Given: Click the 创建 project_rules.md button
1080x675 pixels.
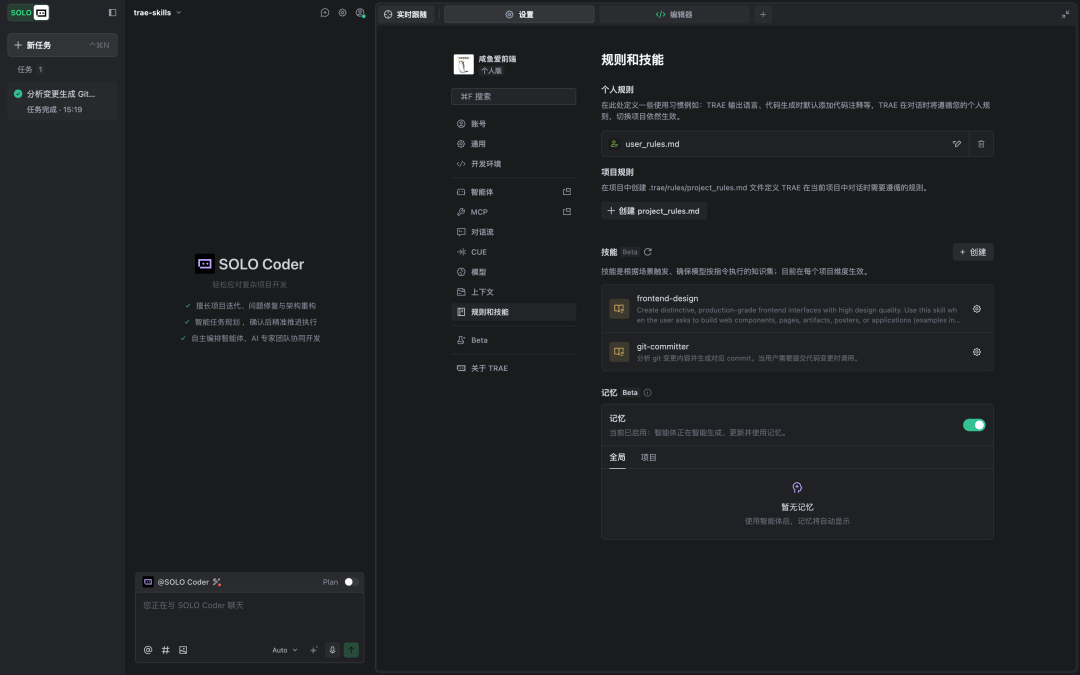Looking at the screenshot, I should [x=653, y=210].
